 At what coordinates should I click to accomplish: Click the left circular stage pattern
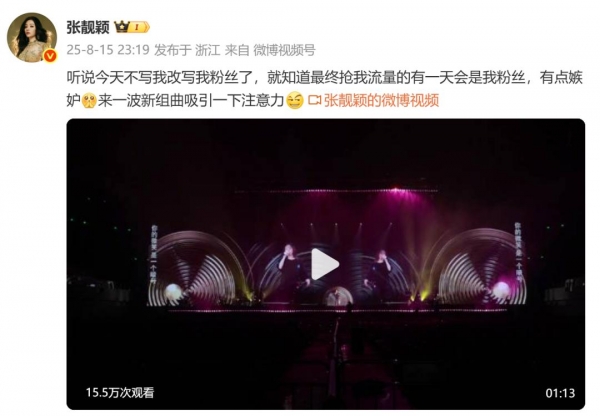195,268
